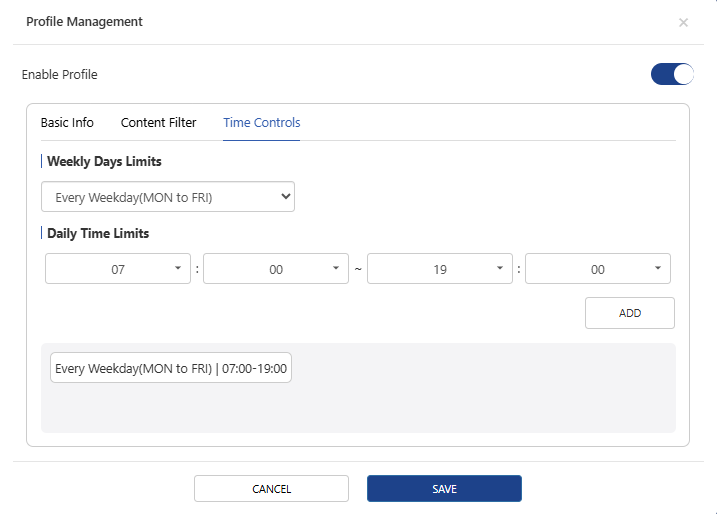This screenshot has width=717, height=514.
Task: Open the Content Filter tab
Action: point(158,123)
